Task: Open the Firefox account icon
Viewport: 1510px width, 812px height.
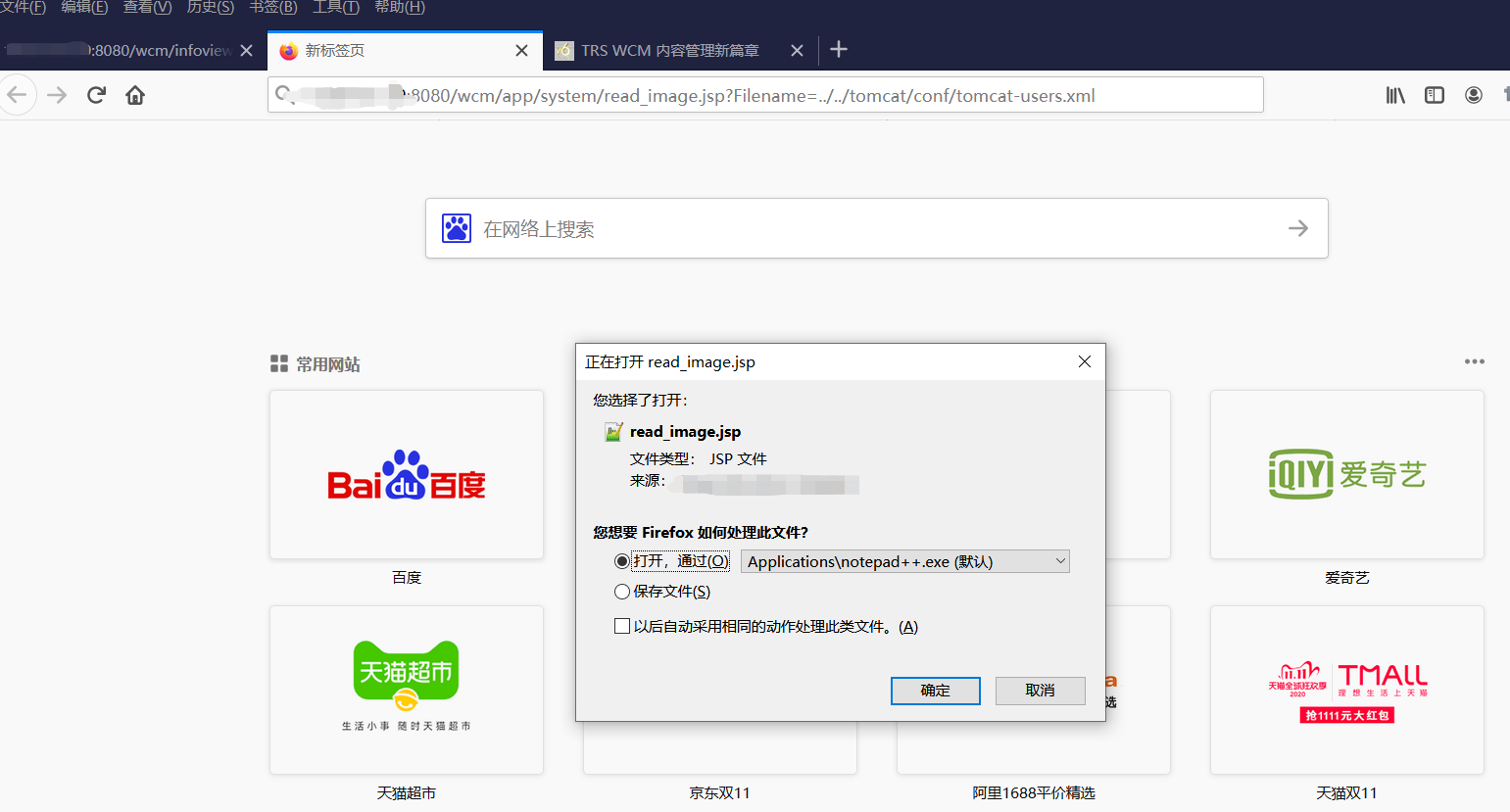Action: [x=1474, y=95]
